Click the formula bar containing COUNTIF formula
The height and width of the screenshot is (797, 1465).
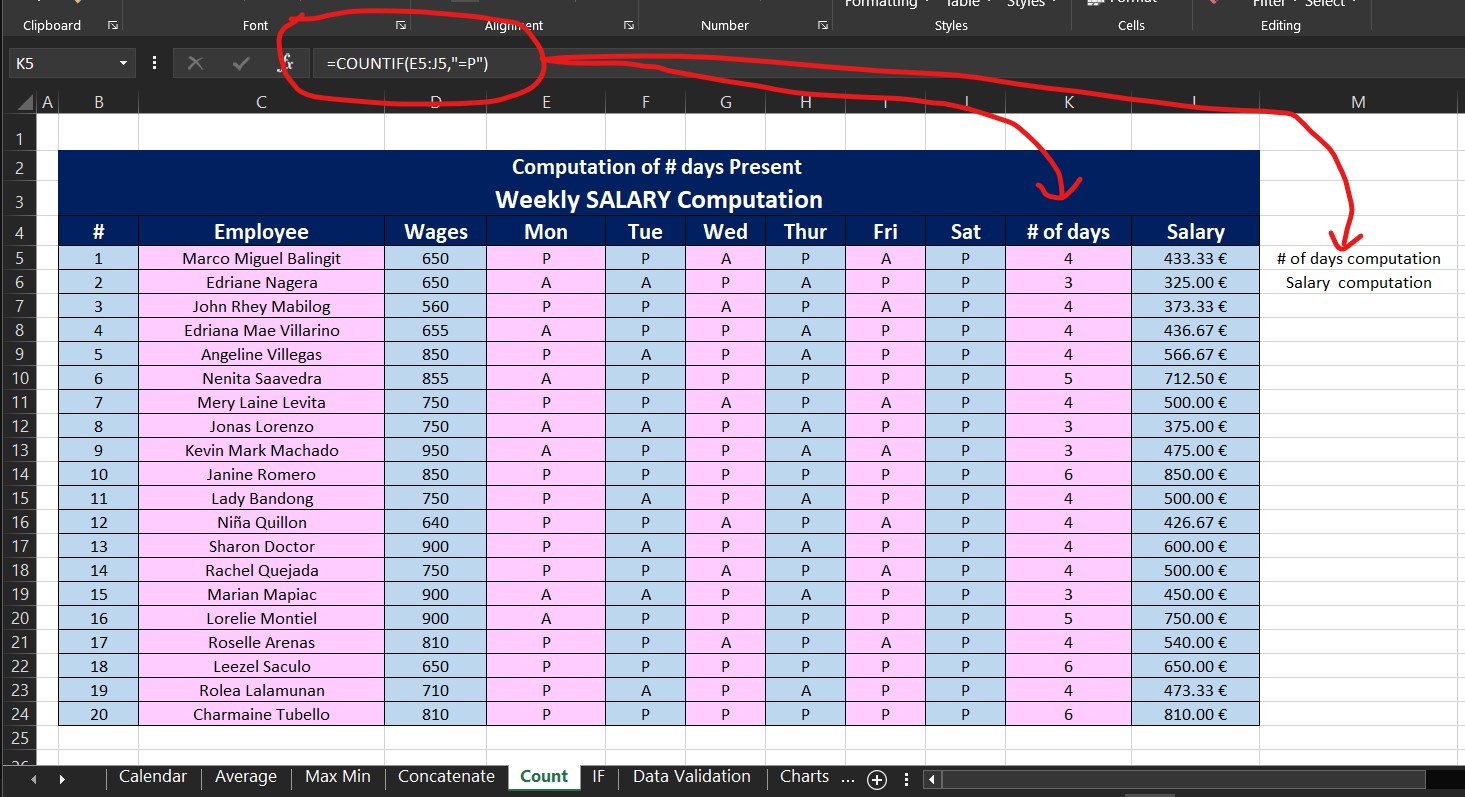(888, 63)
